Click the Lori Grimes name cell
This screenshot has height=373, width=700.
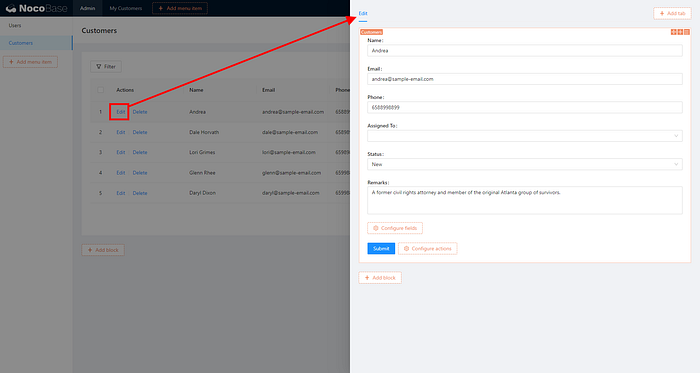pyautogui.click(x=202, y=152)
